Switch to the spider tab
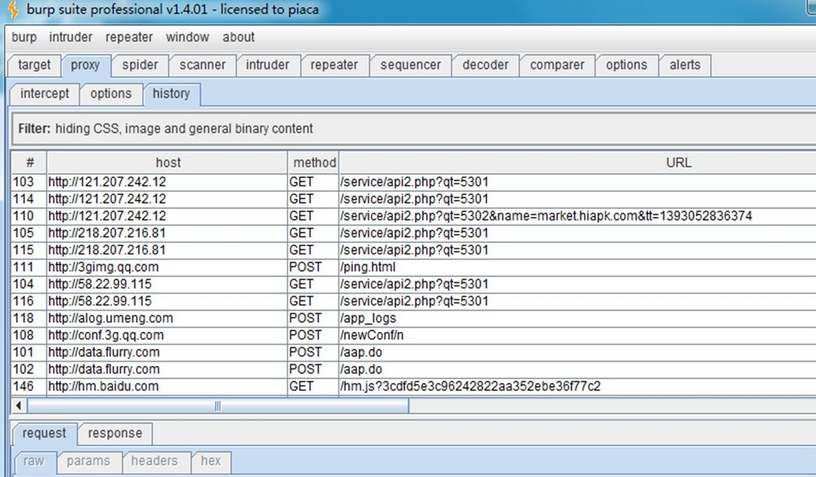The image size is (816, 477). [x=140, y=65]
